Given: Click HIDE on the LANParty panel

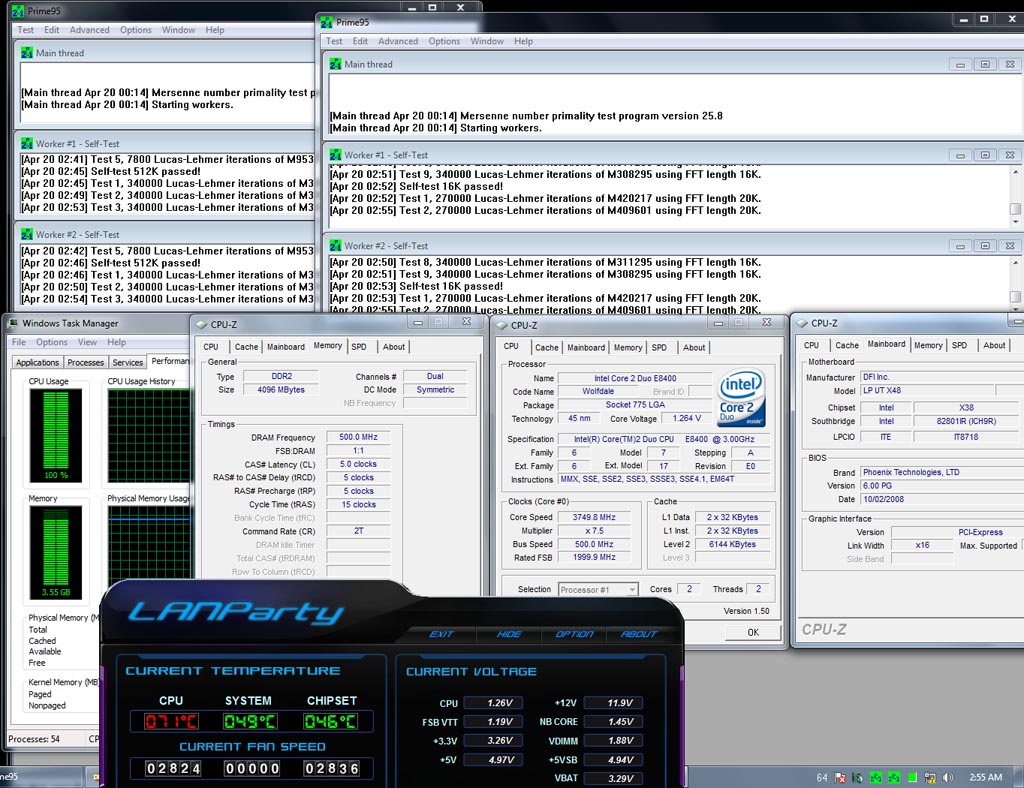Looking at the screenshot, I should tap(509, 634).
